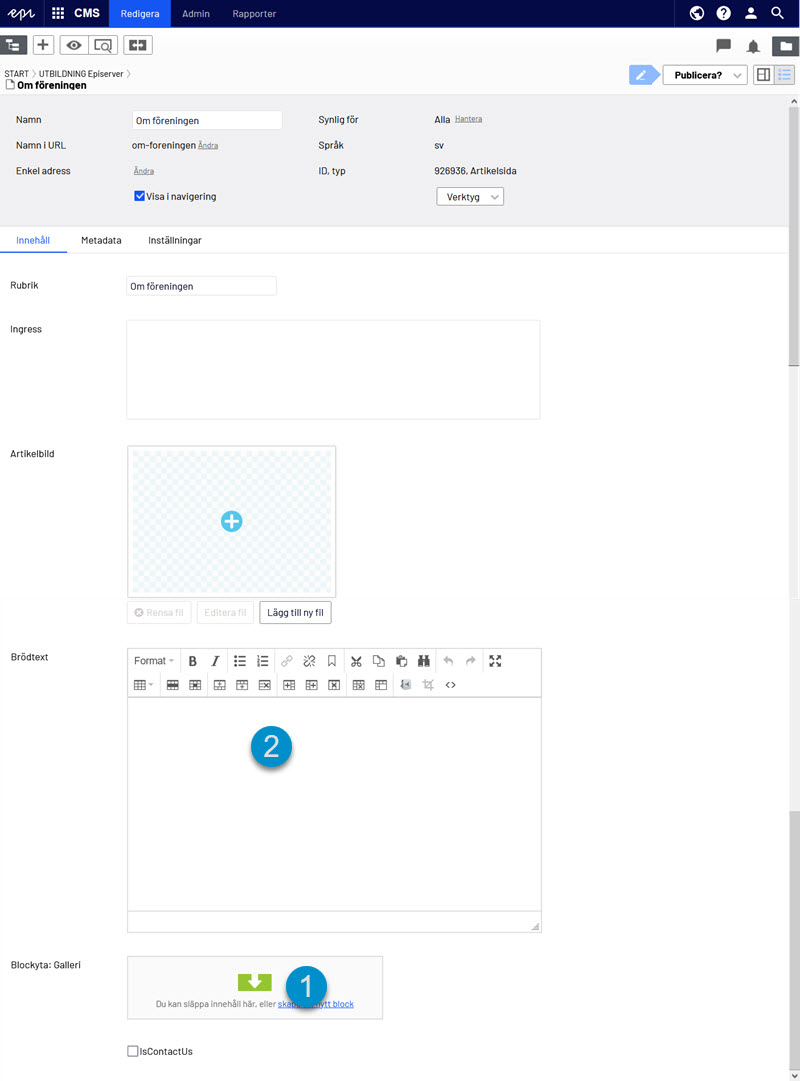Open the source code view icon
Image resolution: width=800 pixels, height=1081 pixels.
coord(451,685)
